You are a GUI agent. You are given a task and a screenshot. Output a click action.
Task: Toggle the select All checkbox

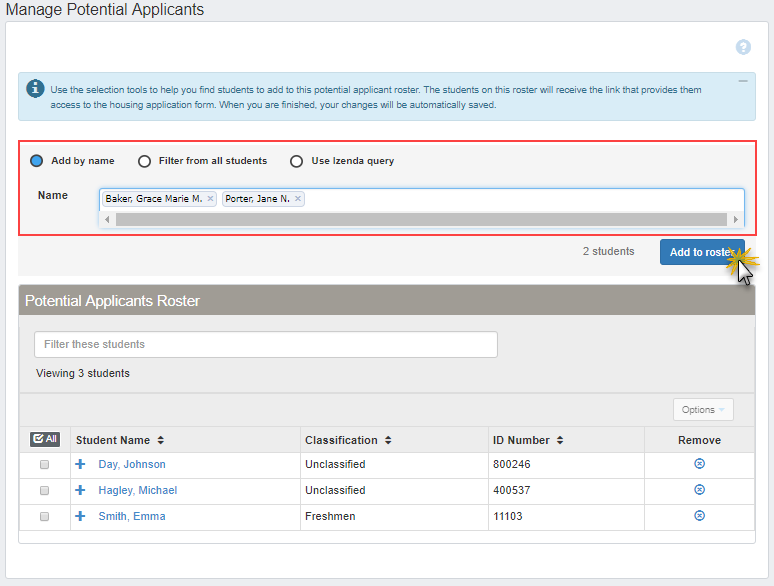point(44,439)
